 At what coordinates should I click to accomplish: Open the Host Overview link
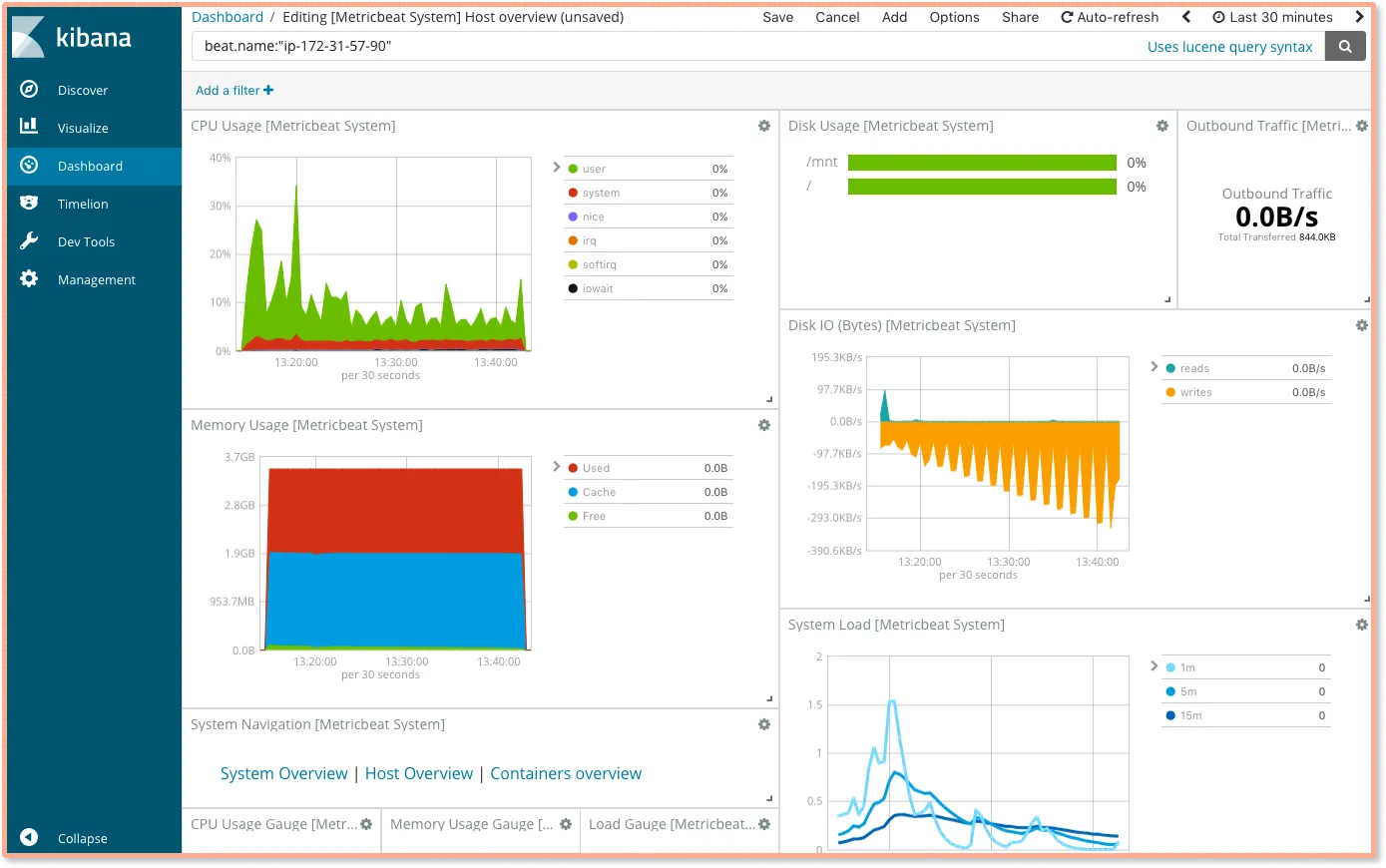click(419, 773)
